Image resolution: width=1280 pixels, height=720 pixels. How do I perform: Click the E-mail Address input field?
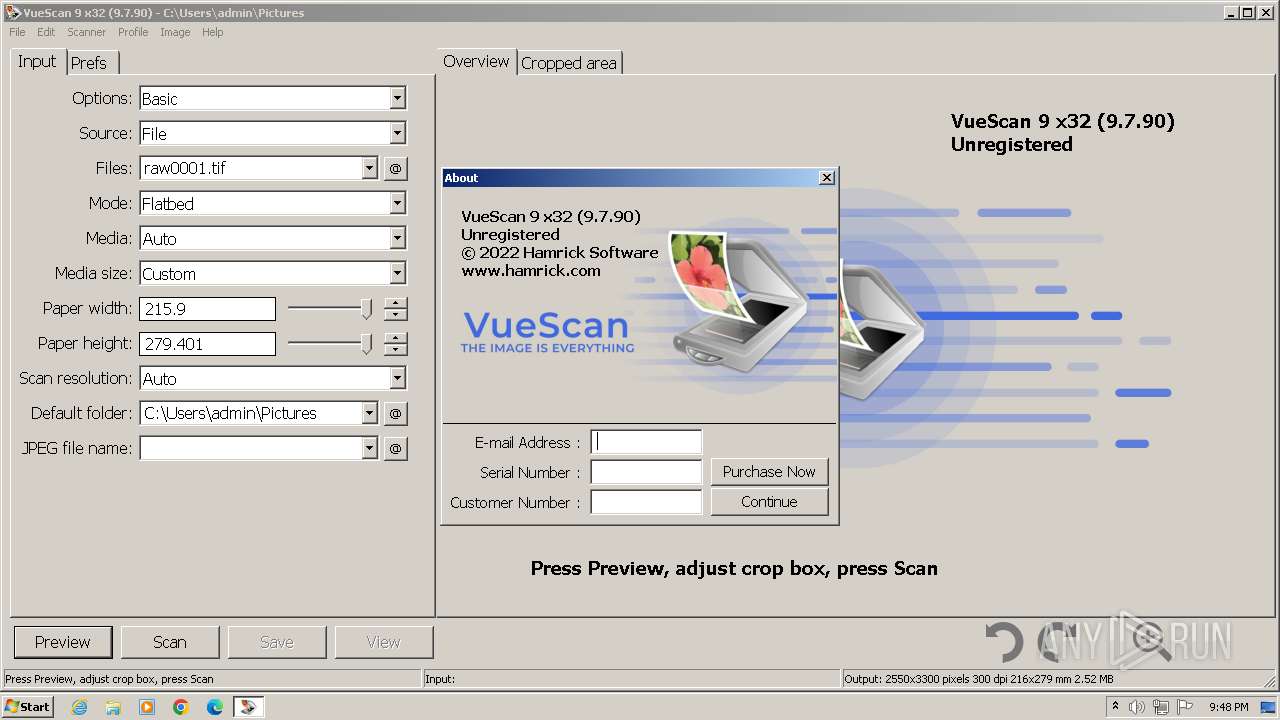(646, 442)
